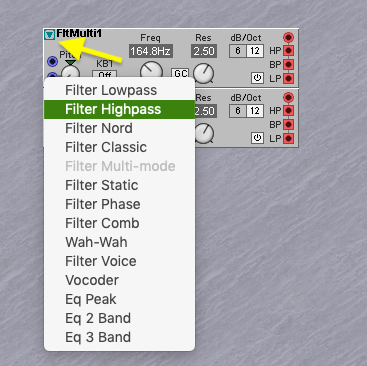Toggle the GC gain control button

[180, 73]
